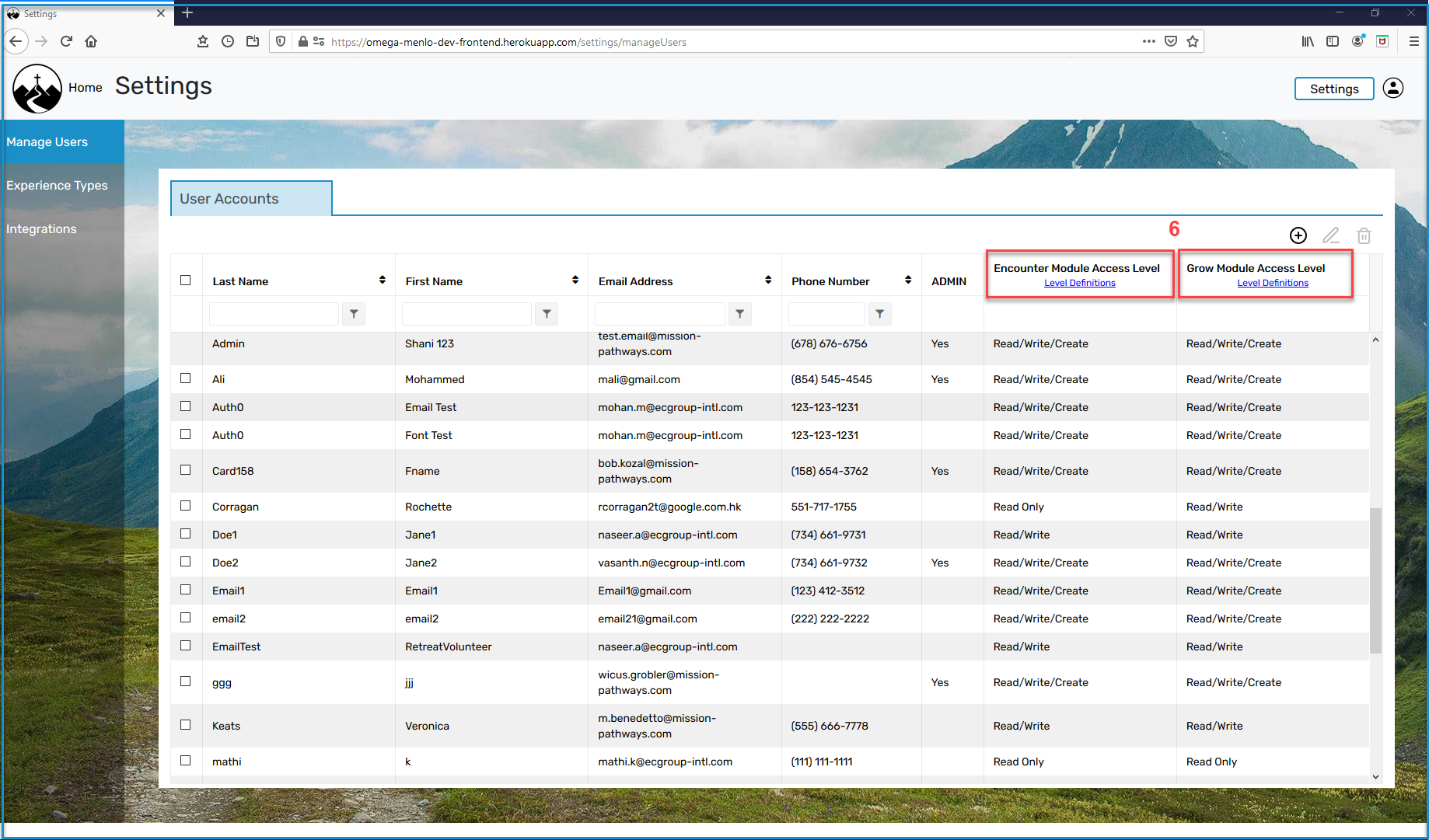
Task: Click the RetreatVolunteer first name cell
Action: [448, 647]
